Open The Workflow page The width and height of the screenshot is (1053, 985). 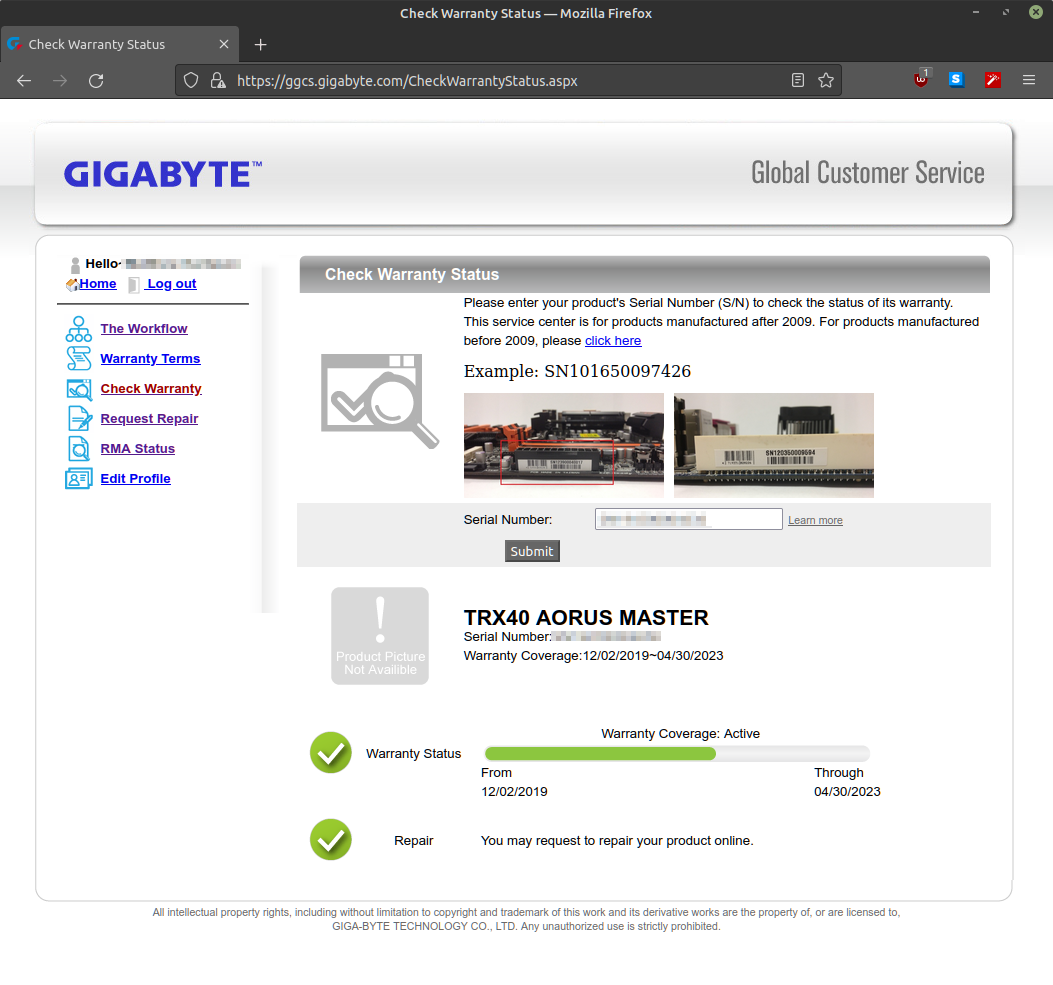tap(144, 328)
